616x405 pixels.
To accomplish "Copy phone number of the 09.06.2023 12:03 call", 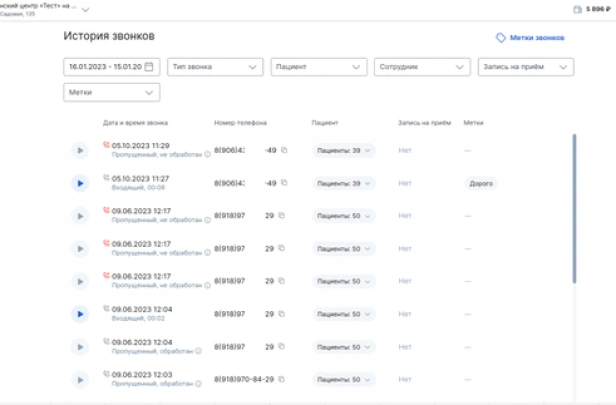I will coord(283,380).
